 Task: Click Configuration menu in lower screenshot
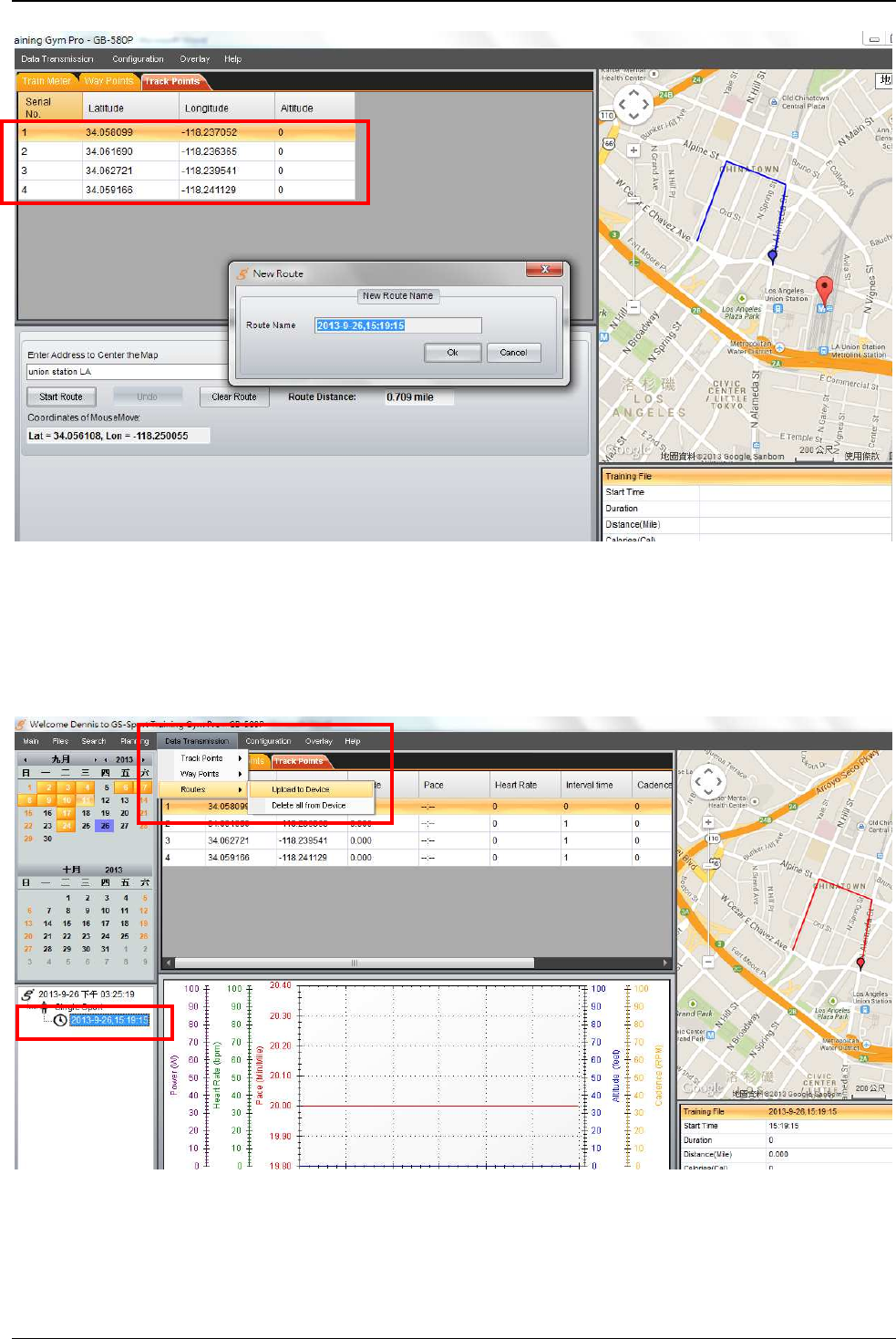[268, 741]
